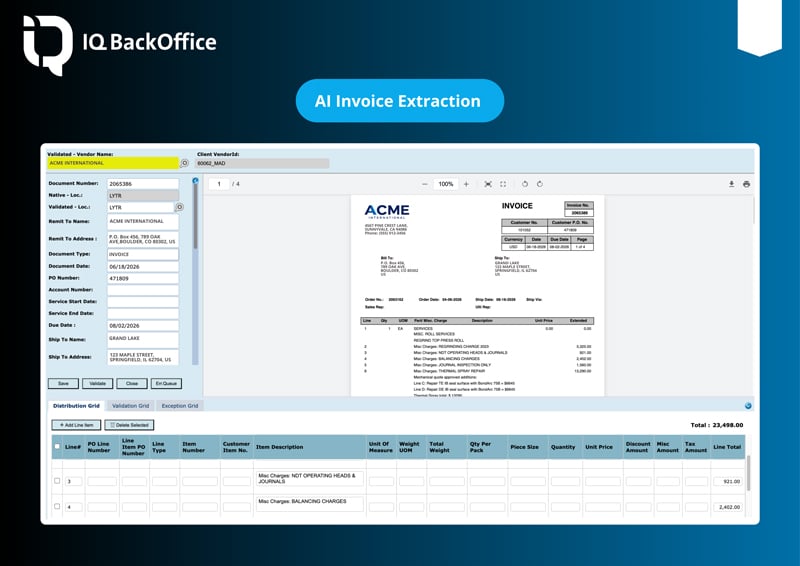
Task: Click the Ship To Address field
Action: click(x=143, y=357)
